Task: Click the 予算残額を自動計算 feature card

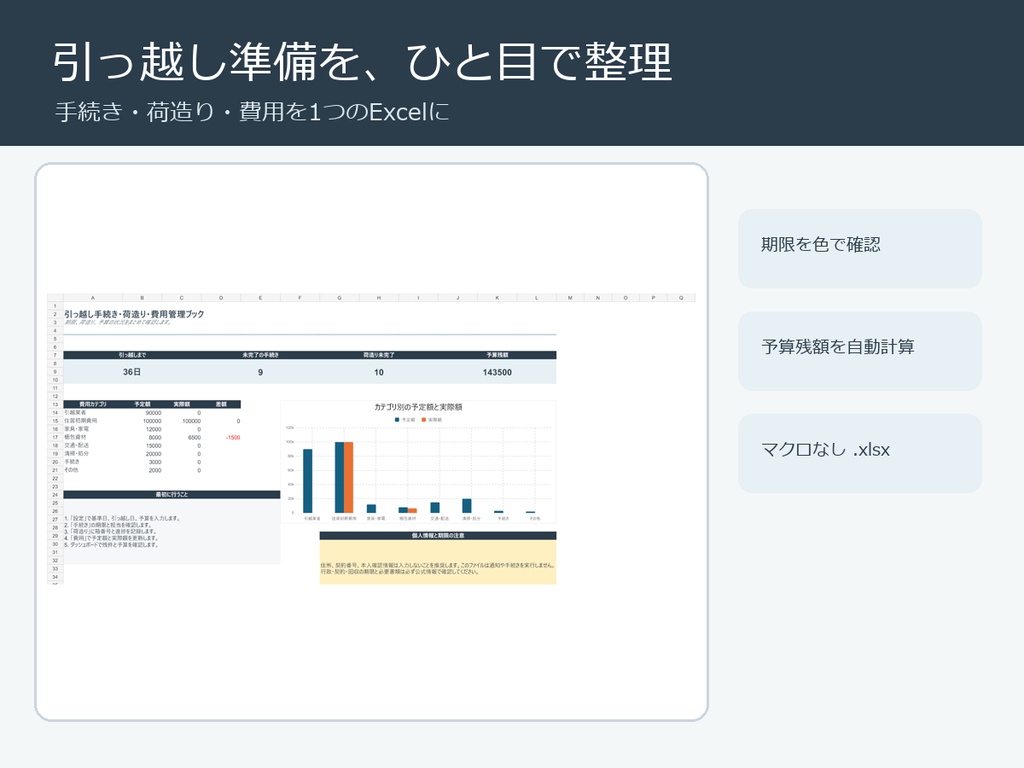Action: pos(859,351)
